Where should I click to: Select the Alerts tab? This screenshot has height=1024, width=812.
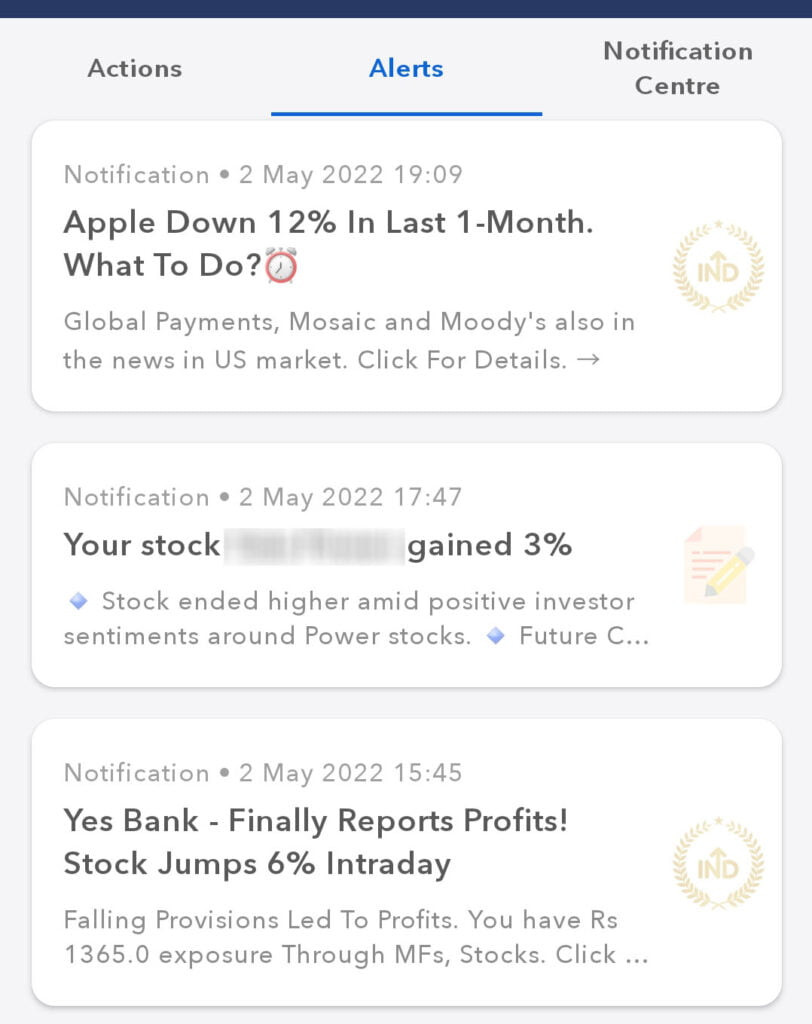point(406,69)
